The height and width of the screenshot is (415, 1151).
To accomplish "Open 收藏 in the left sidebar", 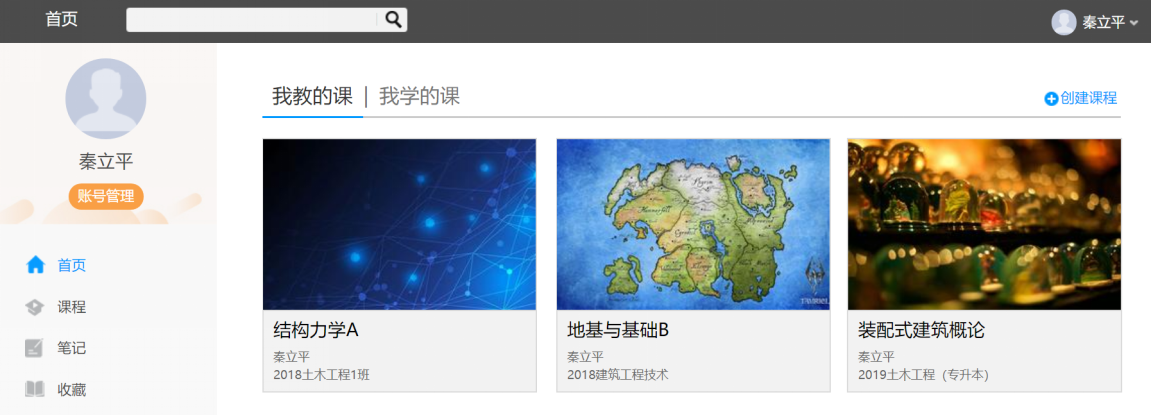I will pos(72,390).
